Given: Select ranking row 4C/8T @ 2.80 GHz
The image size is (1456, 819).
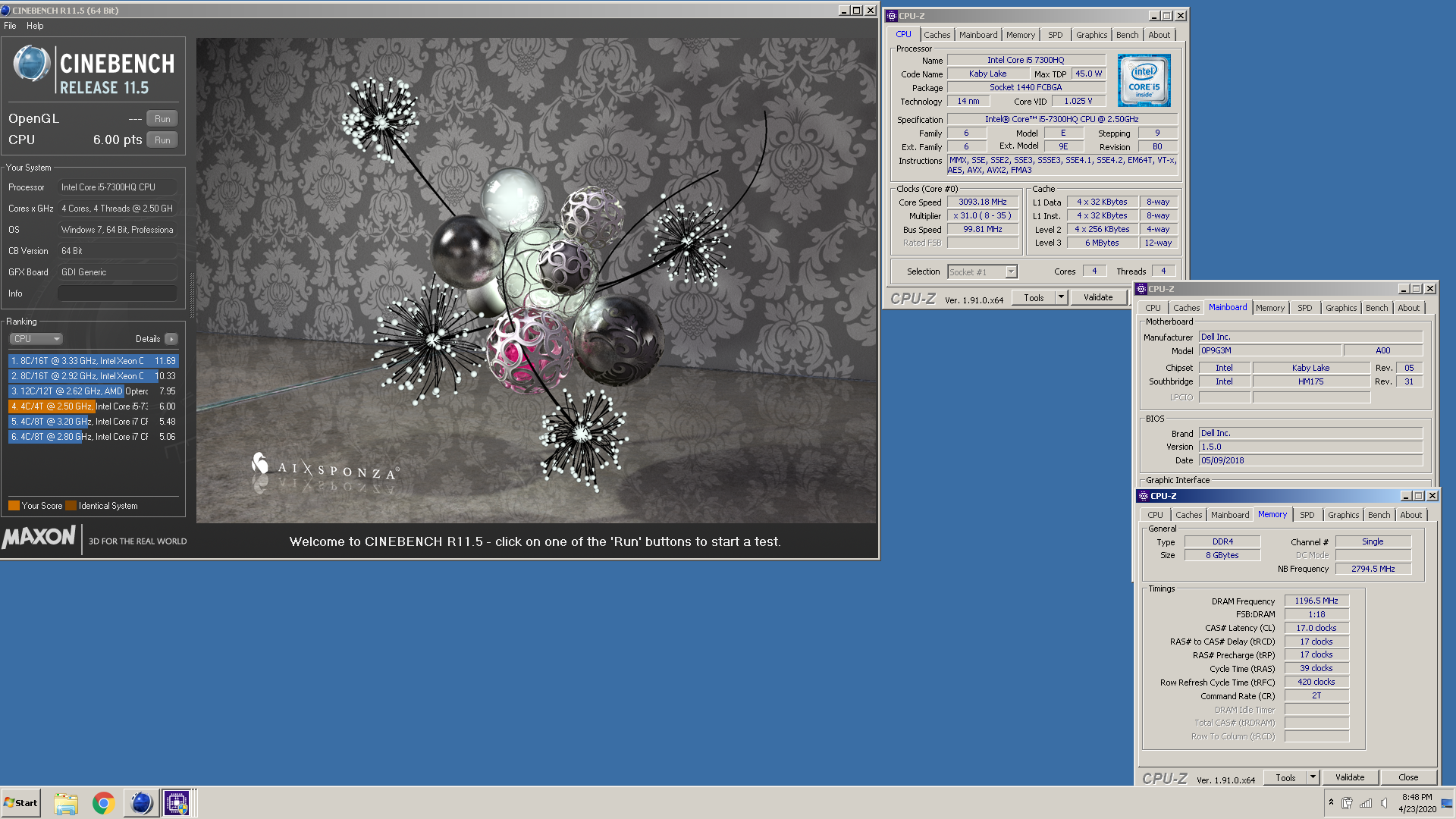Looking at the screenshot, I should (93, 437).
